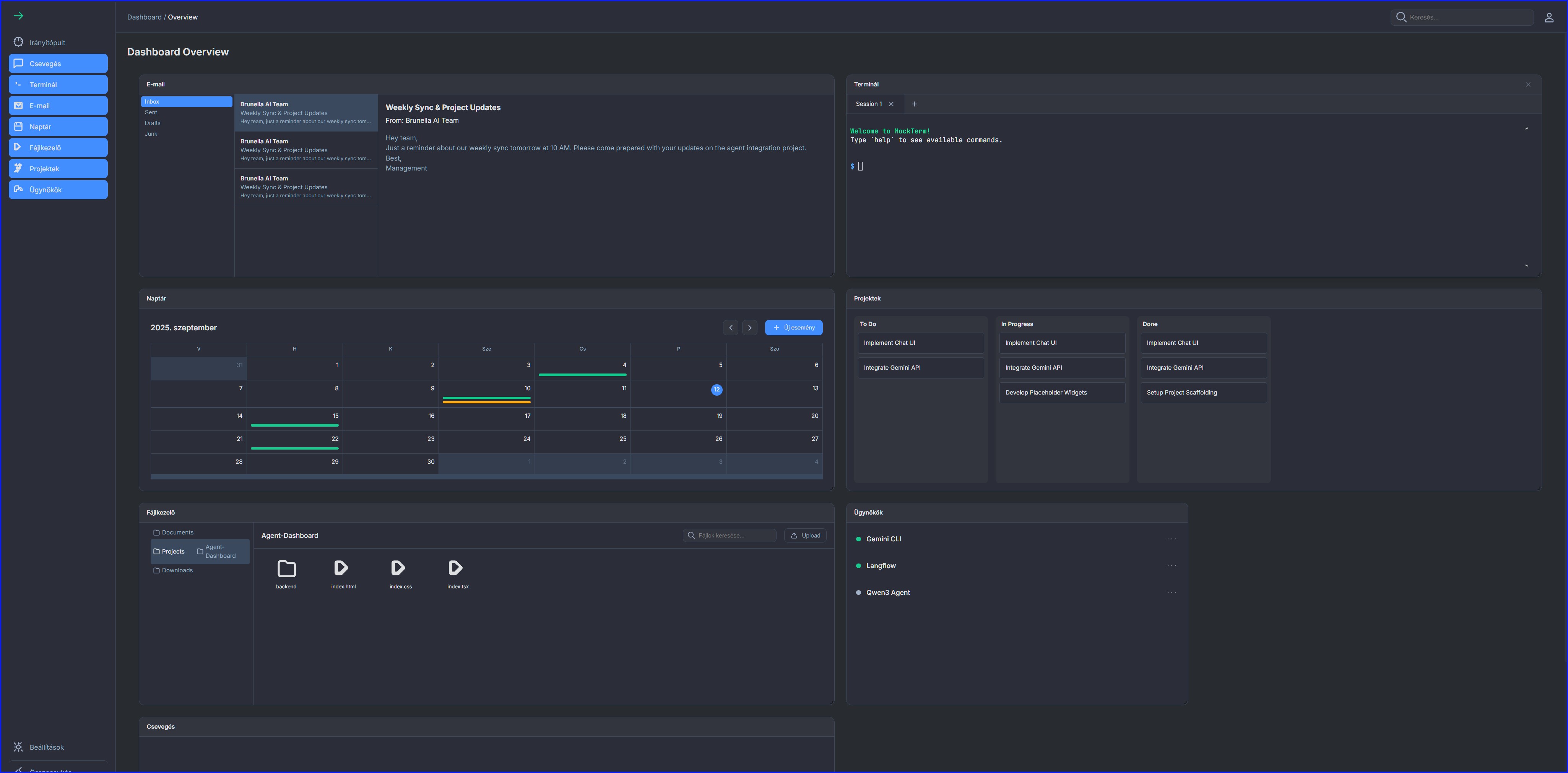Screen dimensions: 1568x773
Task: Go to next month in calendar
Action: 750,328
